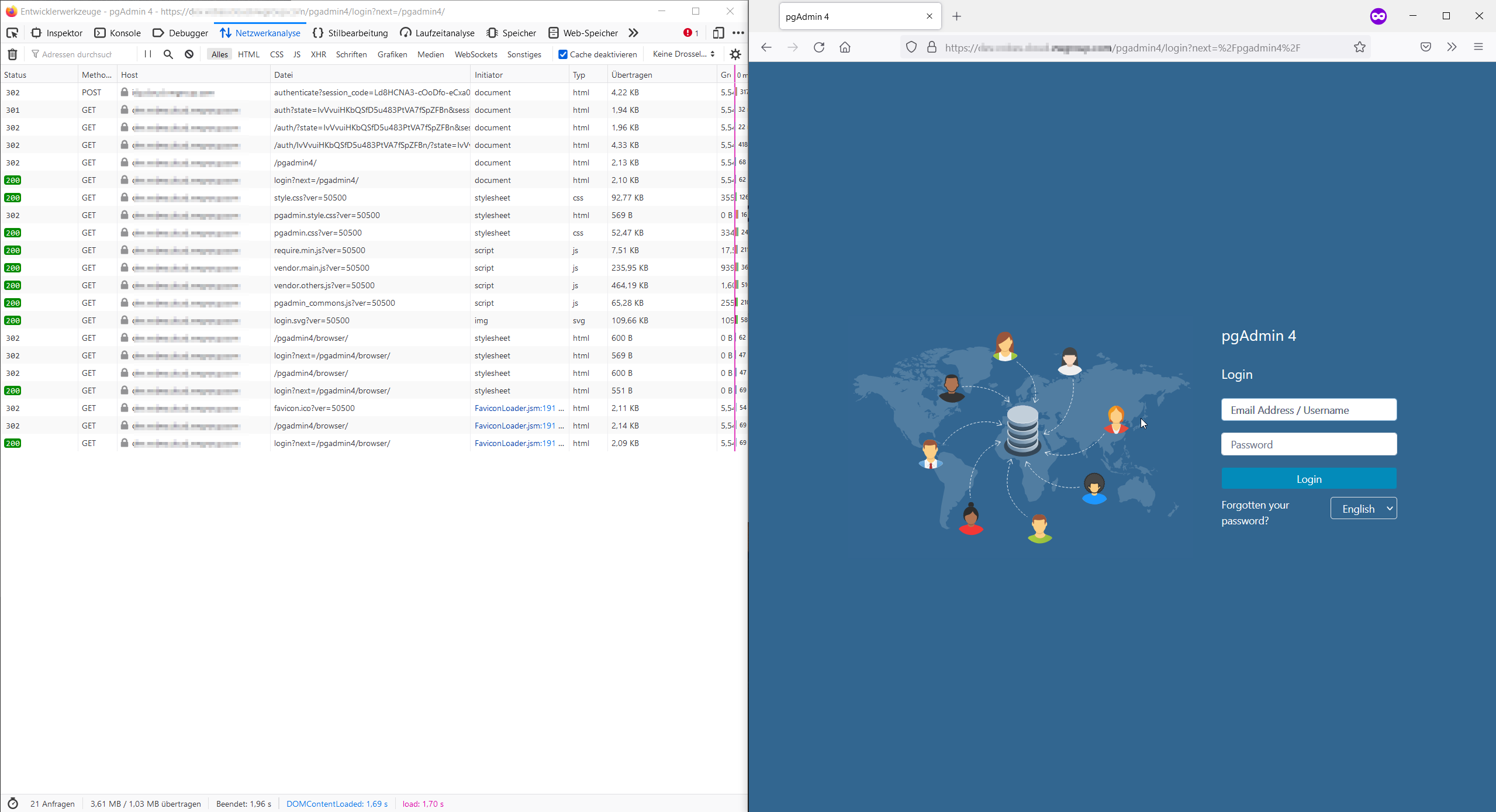Switch to the Debugger tab
The image size is (1496, 812).
click(181, 33)
